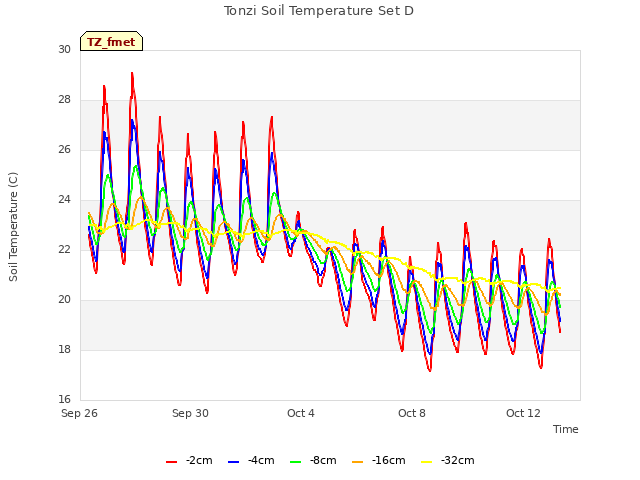Click the Soil Temperature (C) axis label
Viewport: 640px width, 480px height.
point(13,227)
